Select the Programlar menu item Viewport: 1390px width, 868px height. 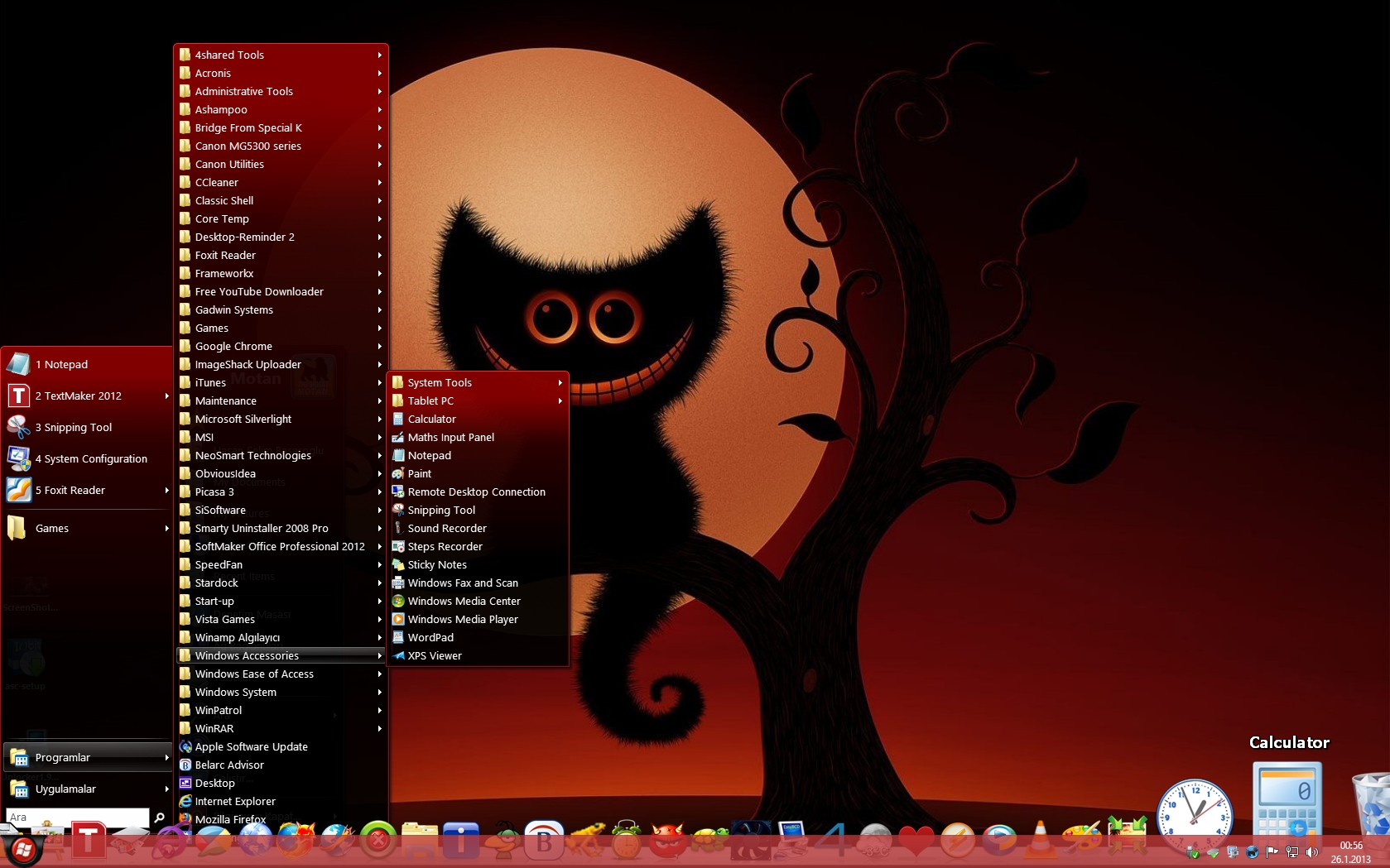coord(87,757)
